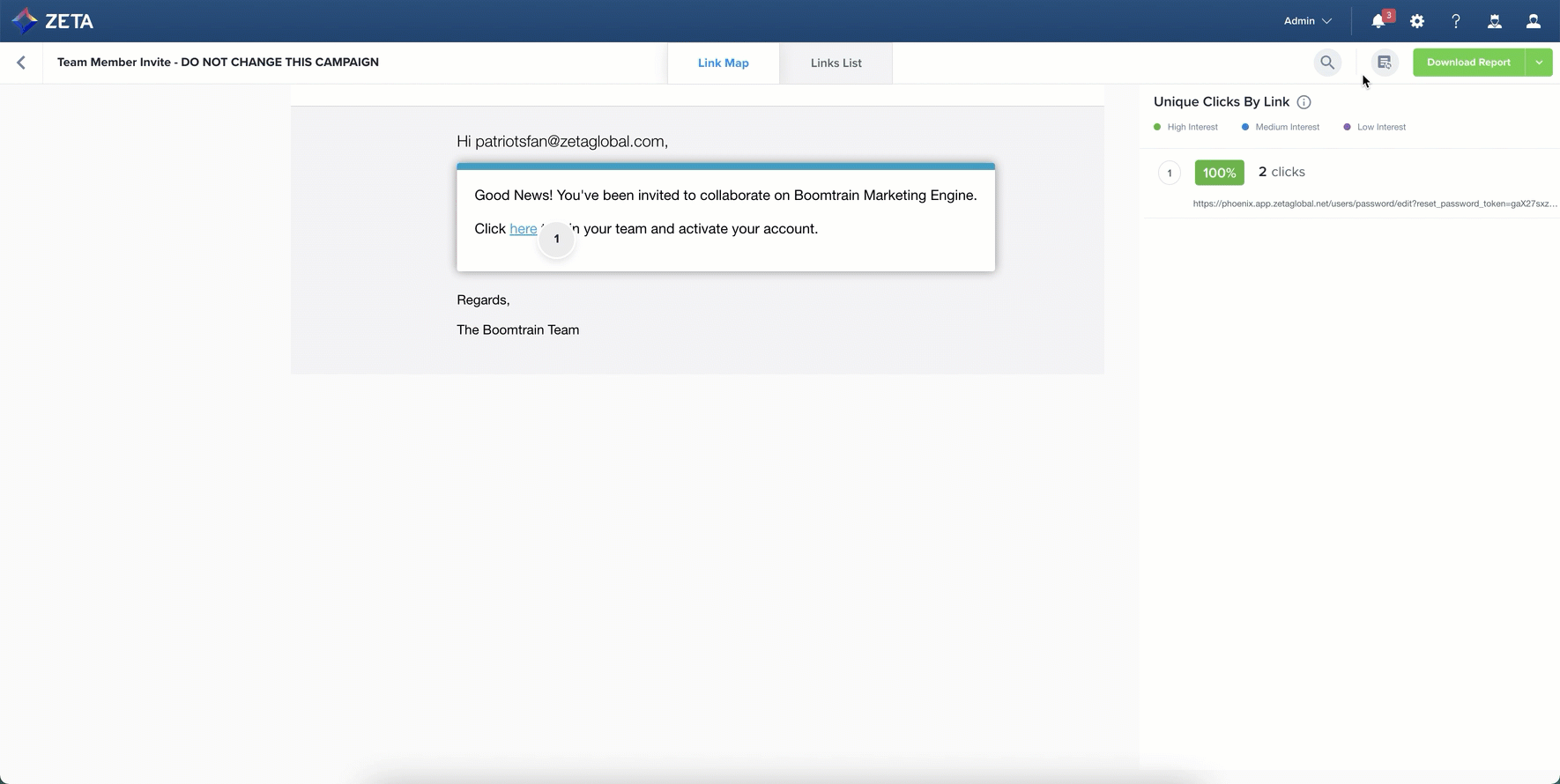1560x784 pixels.
Task: Click the green 100% badge
Action: 1219,173
